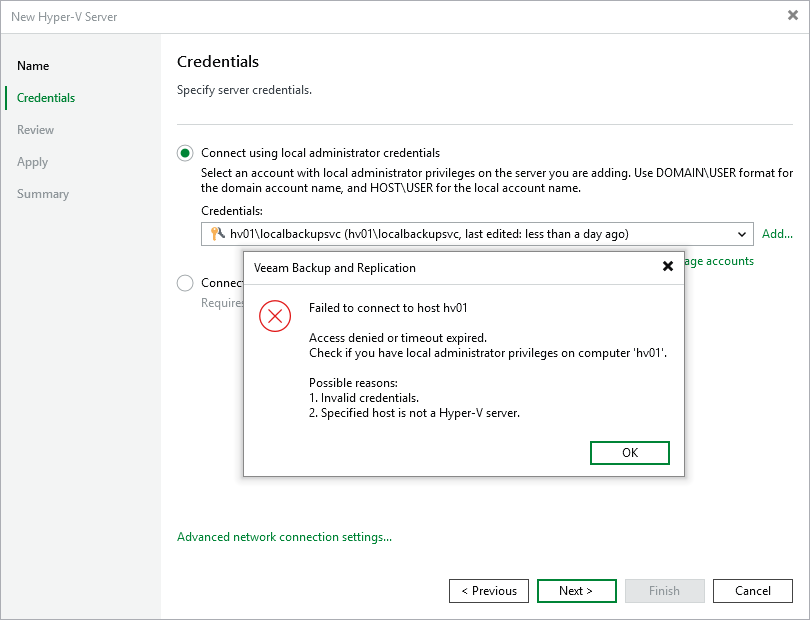Open the Summary wizard step
The height and width of the screenshot is (620, 810).
[x=43, y=193]
